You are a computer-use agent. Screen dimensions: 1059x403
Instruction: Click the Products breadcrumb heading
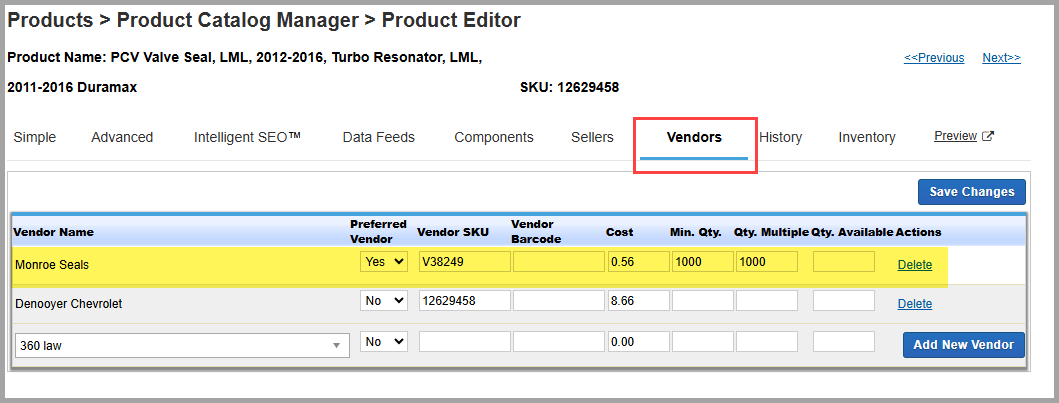click(50, 20)
